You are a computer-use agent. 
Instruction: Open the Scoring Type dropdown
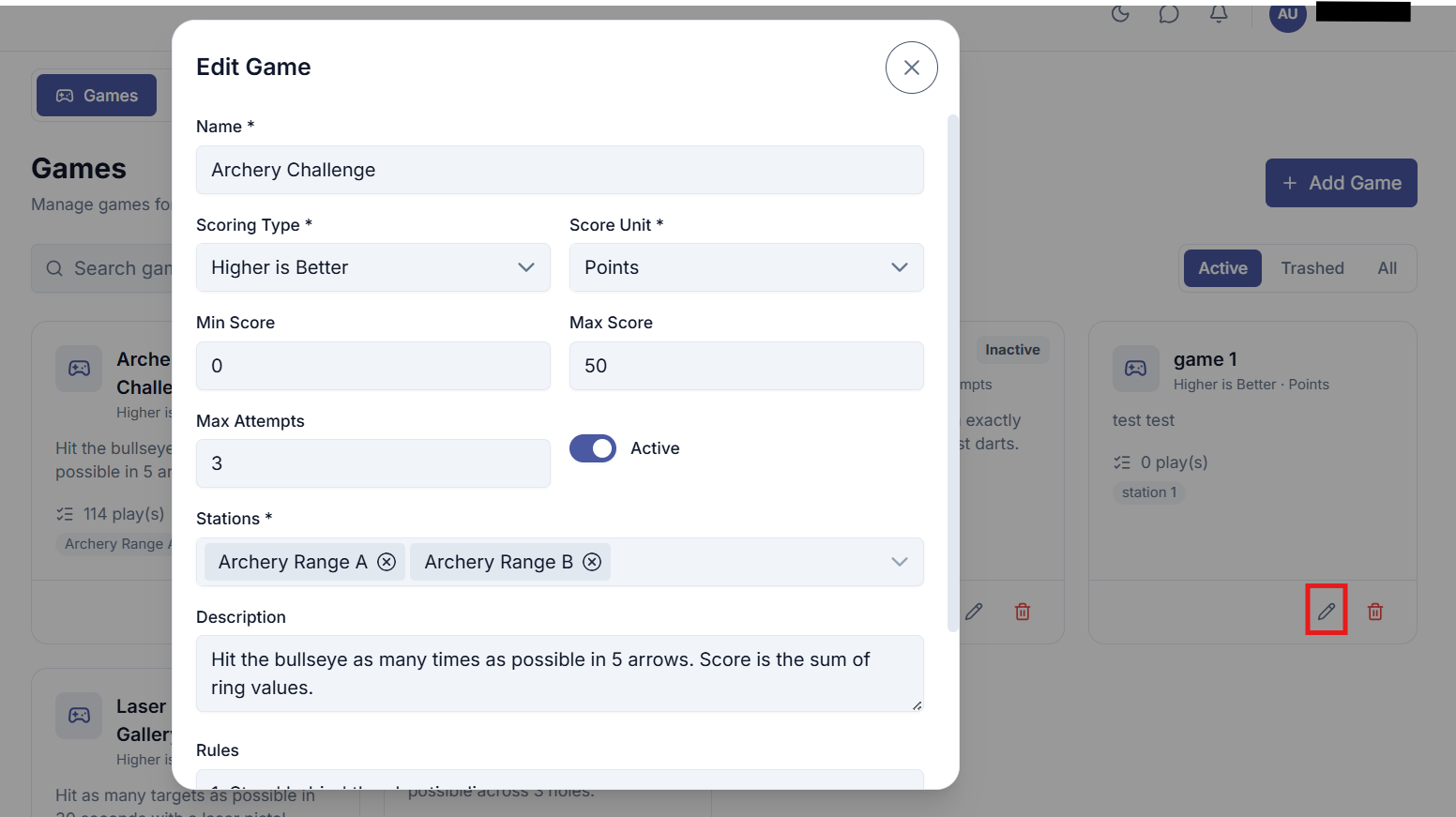point(372,267)
